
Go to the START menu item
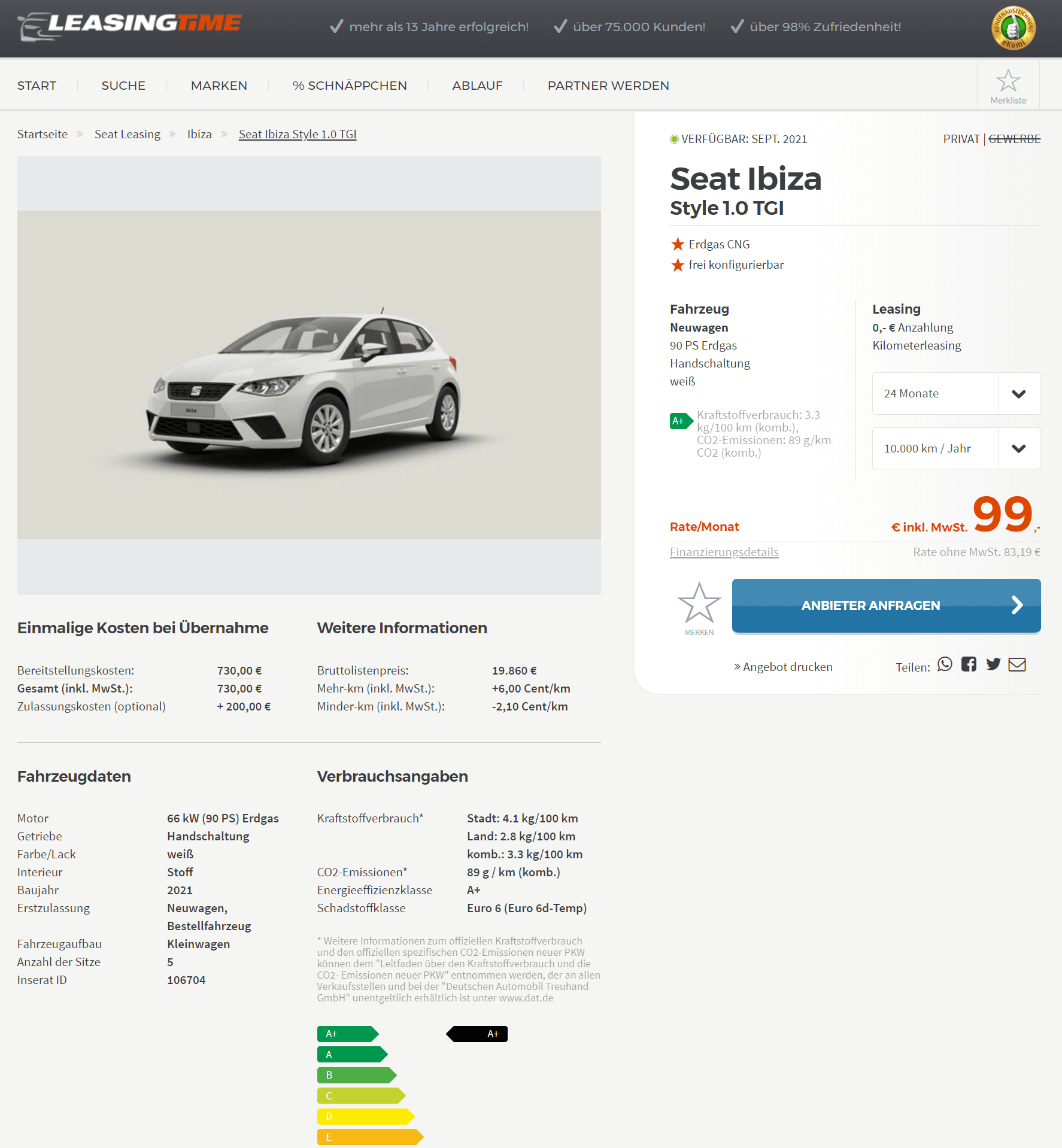37,86
